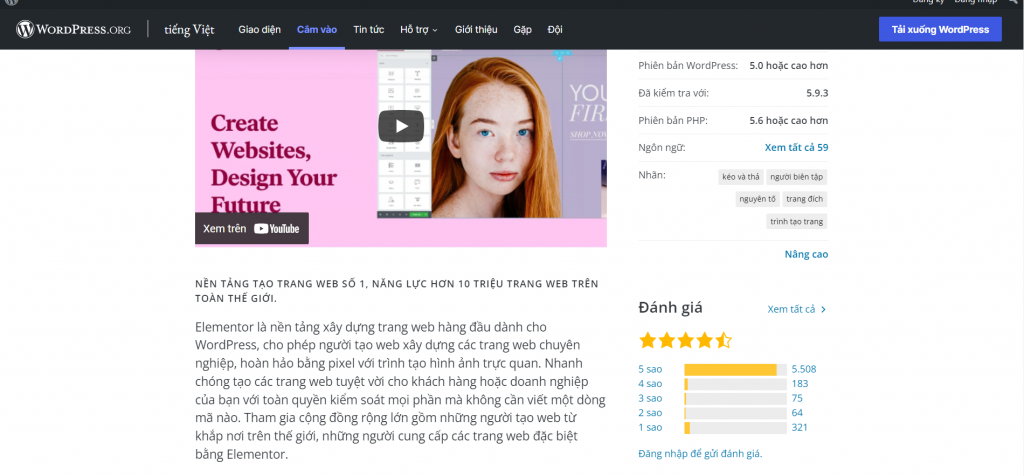This screenshot has width=1024, height=476.
Task: Click the Tải xuống WordPress button
Action: tap(940, 29)
